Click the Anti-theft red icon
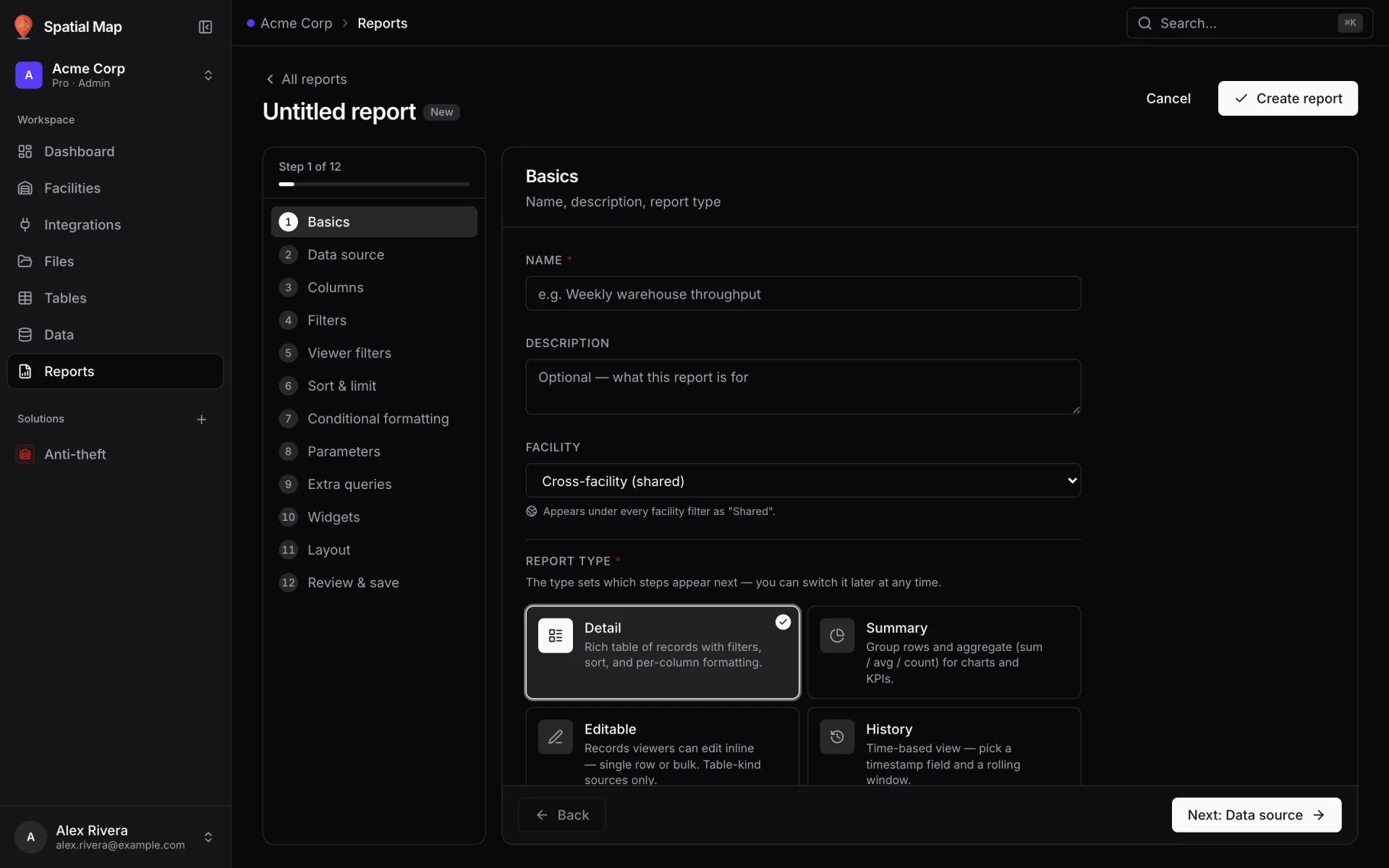Viewport: 1389px width, 868px height. click(x=25, y=454)
